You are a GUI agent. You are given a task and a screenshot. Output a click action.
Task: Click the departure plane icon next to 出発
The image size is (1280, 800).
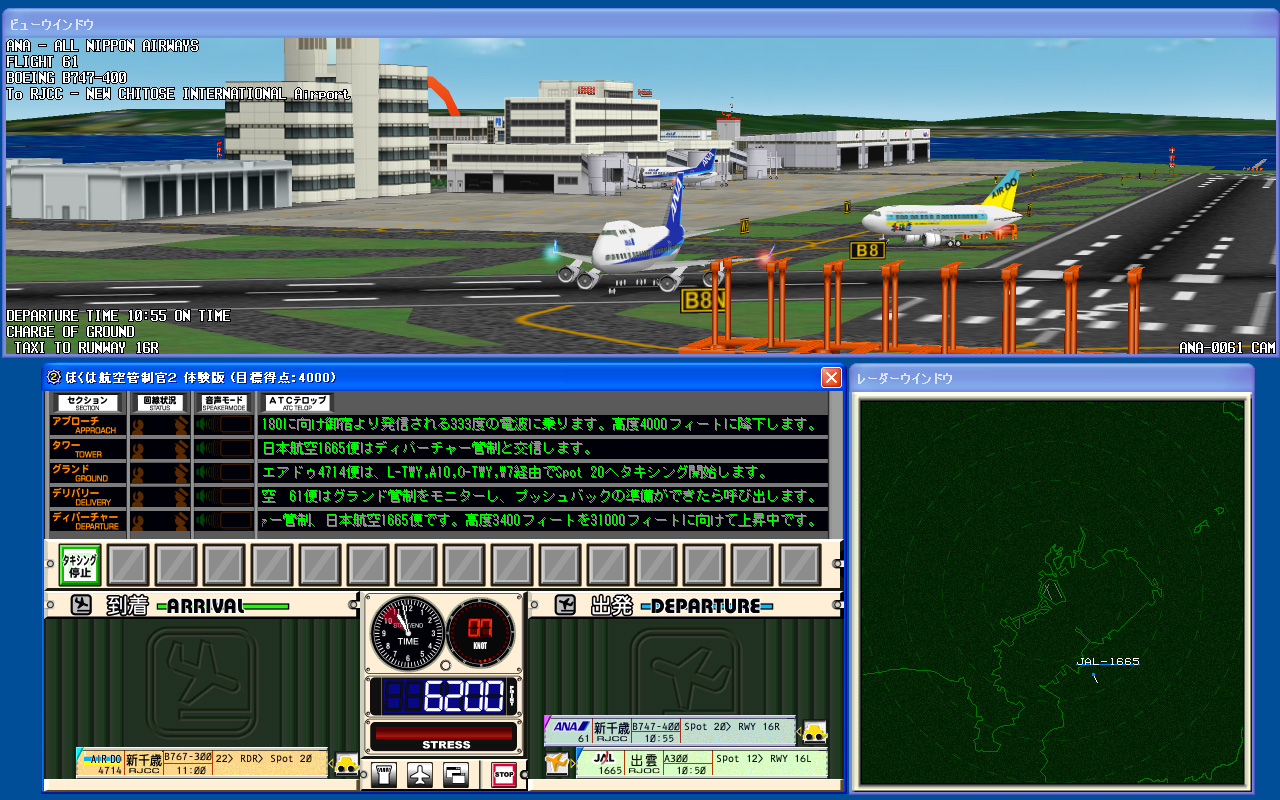click(x=565, y=605)
